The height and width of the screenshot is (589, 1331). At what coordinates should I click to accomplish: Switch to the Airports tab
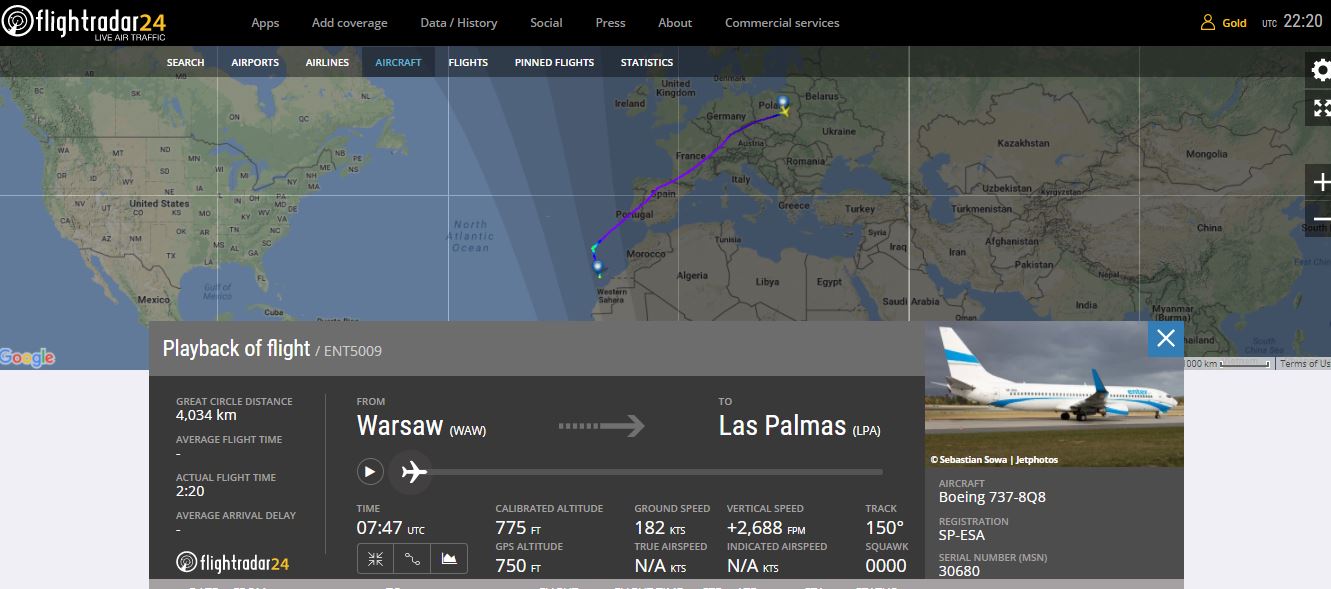pos(255,62)
